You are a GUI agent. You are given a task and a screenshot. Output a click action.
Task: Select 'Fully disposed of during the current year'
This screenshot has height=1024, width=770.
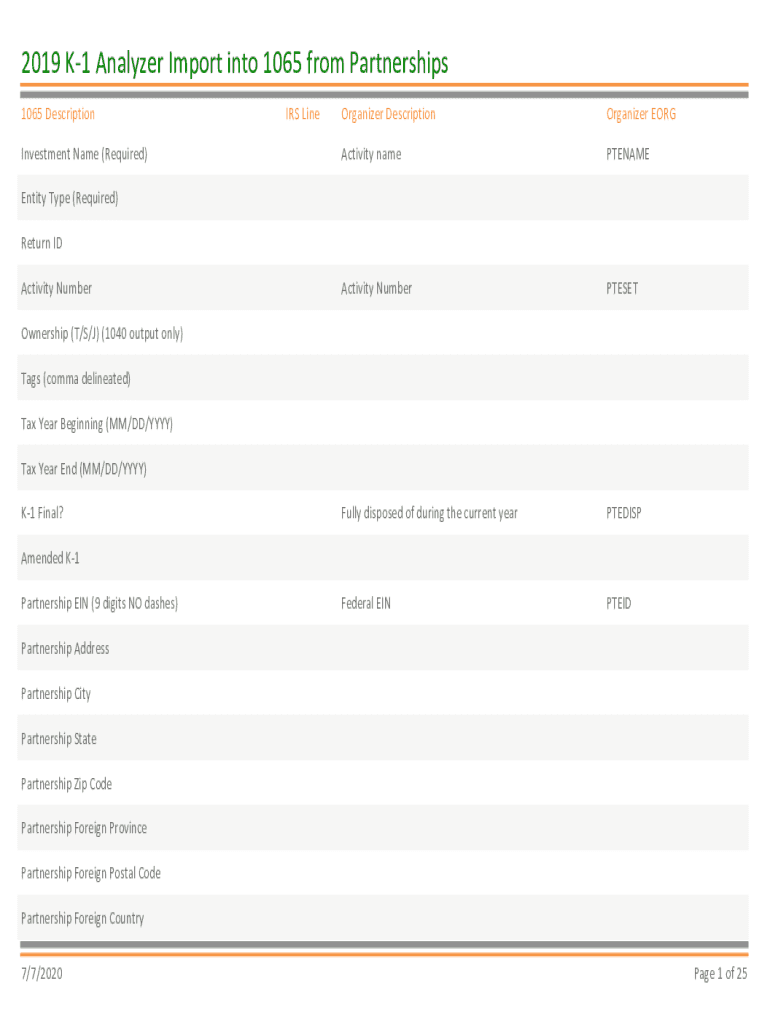point(429,513)
